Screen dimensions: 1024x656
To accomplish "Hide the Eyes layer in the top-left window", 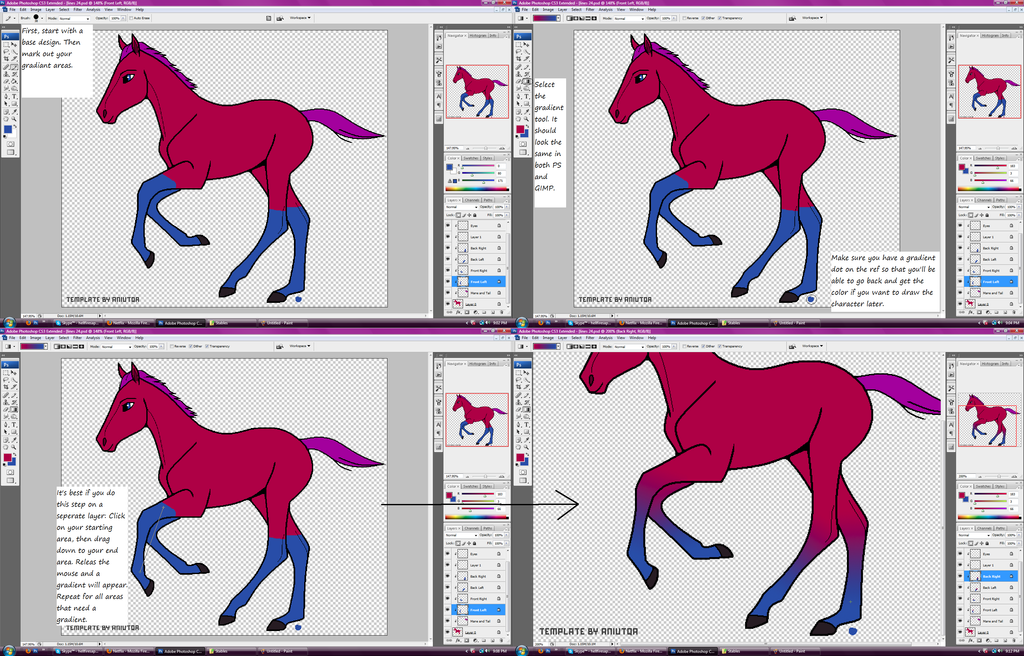I will tap(448, 225).
